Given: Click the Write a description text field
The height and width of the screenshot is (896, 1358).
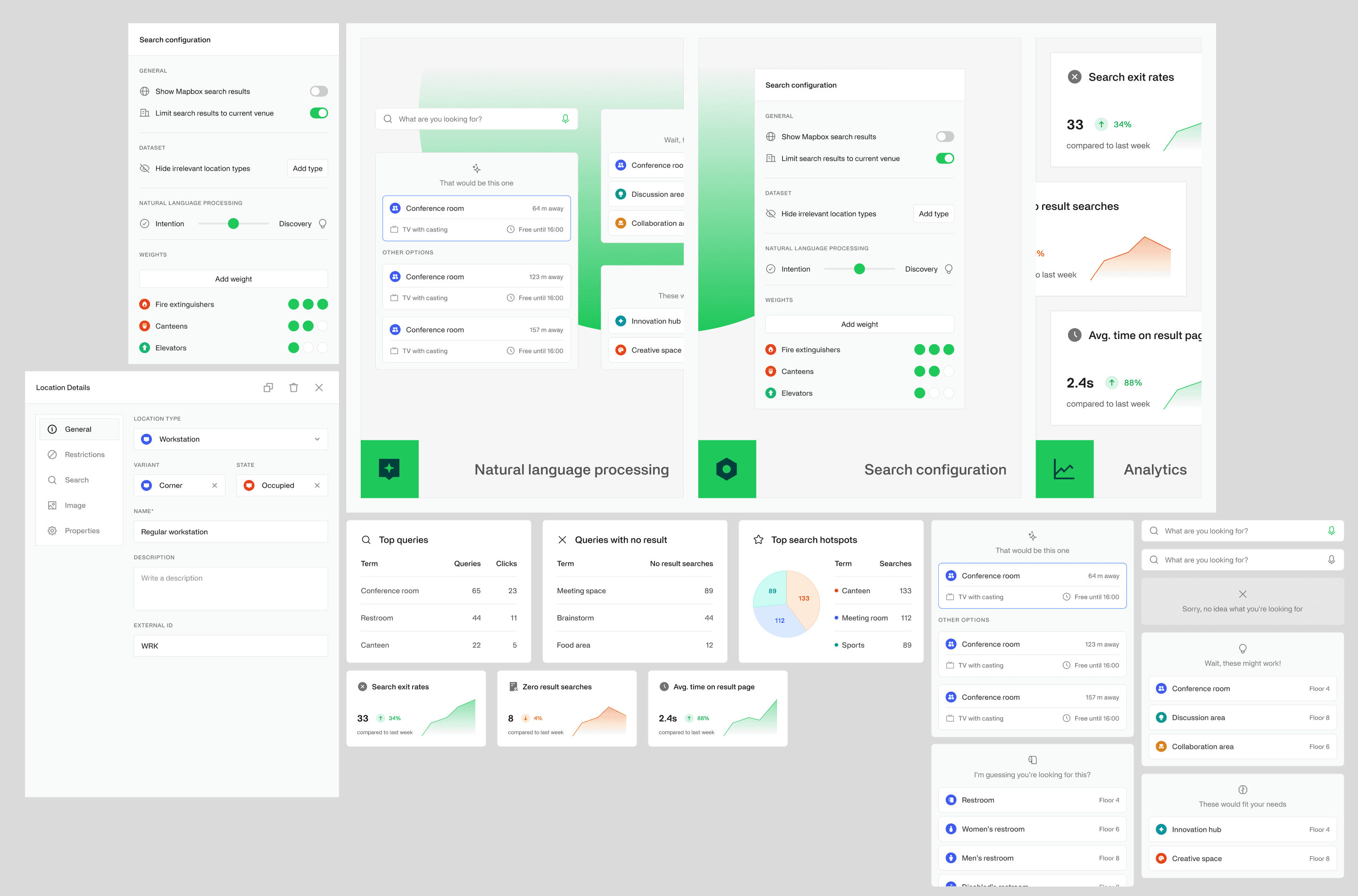Looking at the screenshot, I should point(231,588).
